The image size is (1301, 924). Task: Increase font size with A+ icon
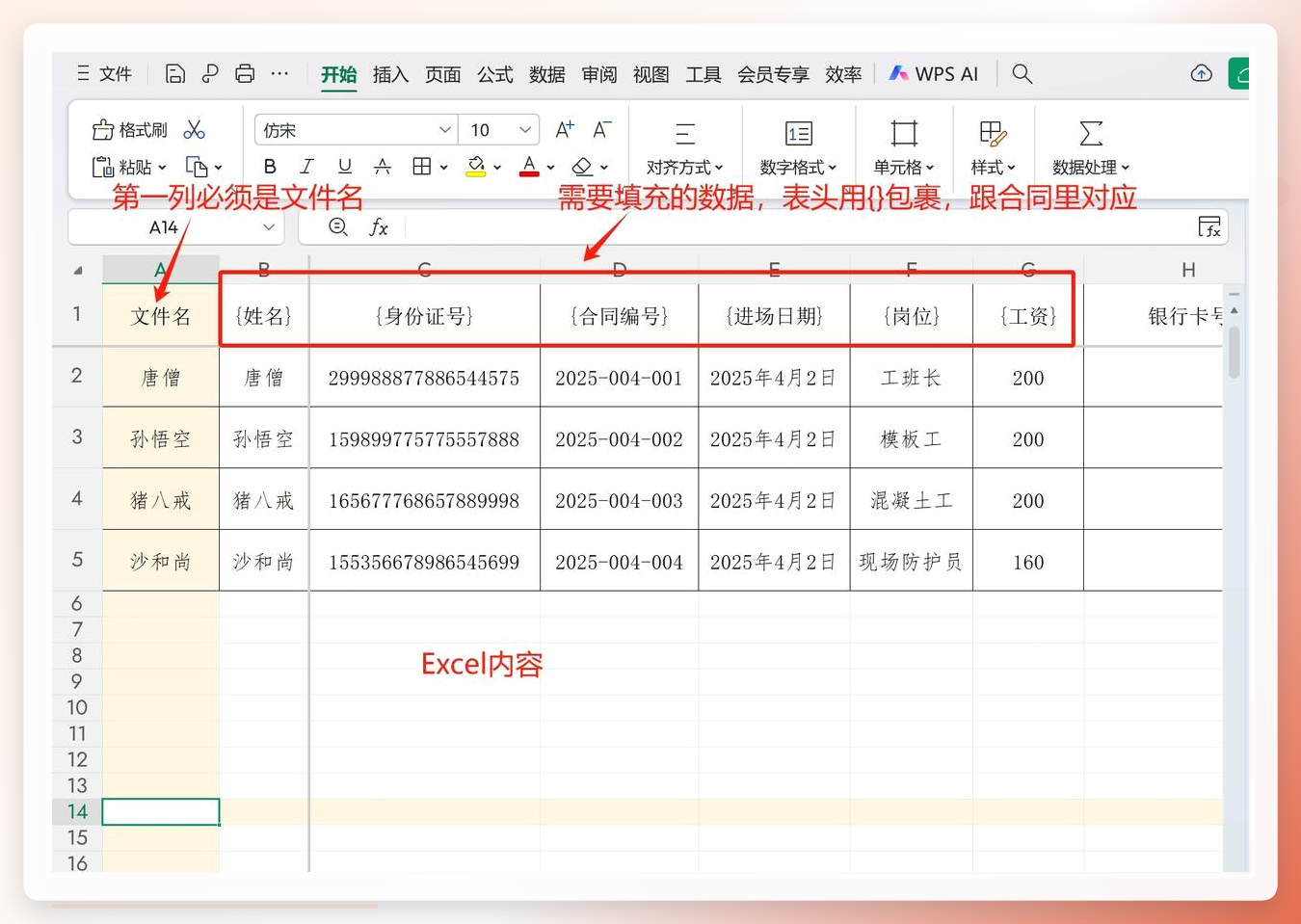tap(565, 129)
